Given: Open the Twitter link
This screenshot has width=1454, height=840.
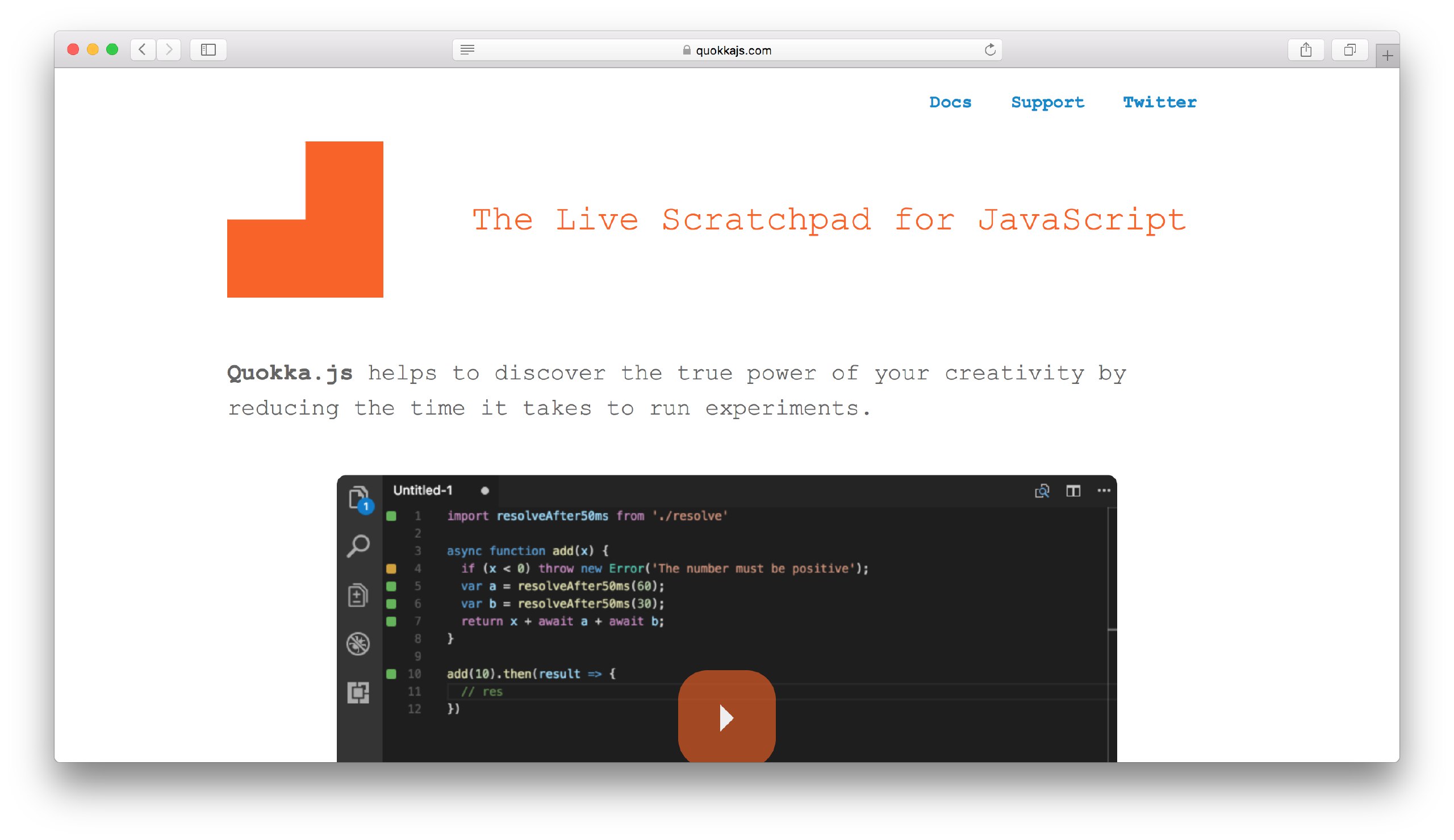Looking at the screenshot, I should tap(1159, 102).
